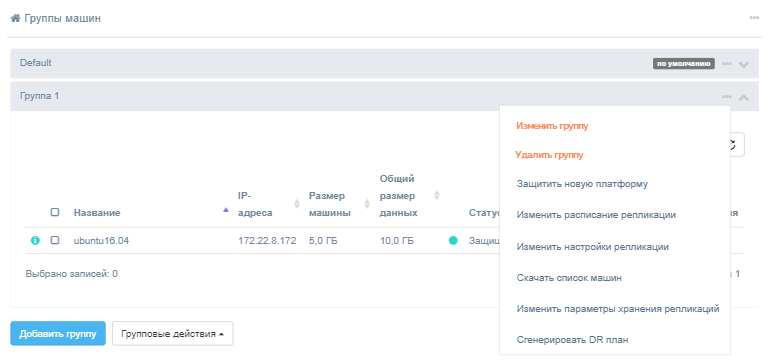
Task: Click the refresh icon button in table
Action: point(736,144)
